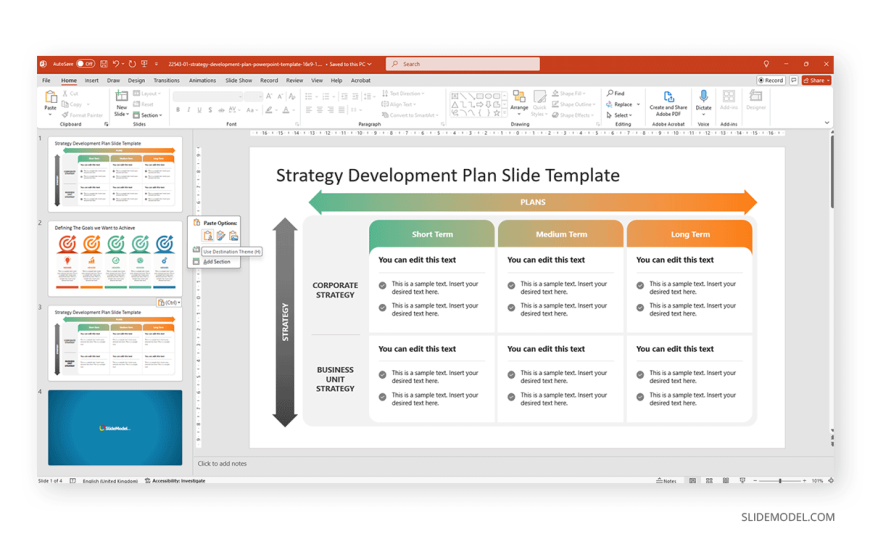
Task: Click the Dictate microphone icon
Action: click(704, 96)
